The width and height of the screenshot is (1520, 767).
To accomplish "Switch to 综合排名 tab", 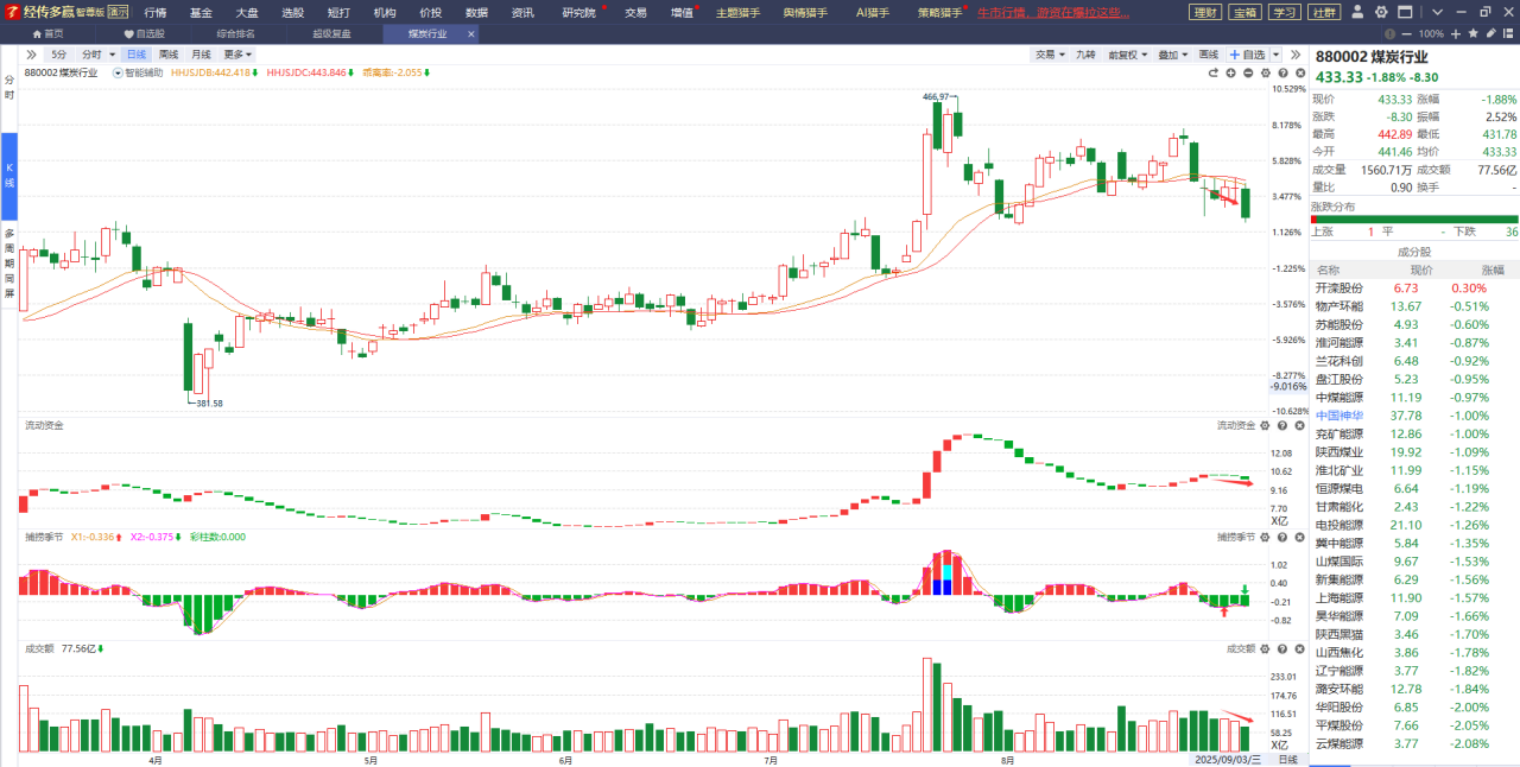I will point(237,34).
